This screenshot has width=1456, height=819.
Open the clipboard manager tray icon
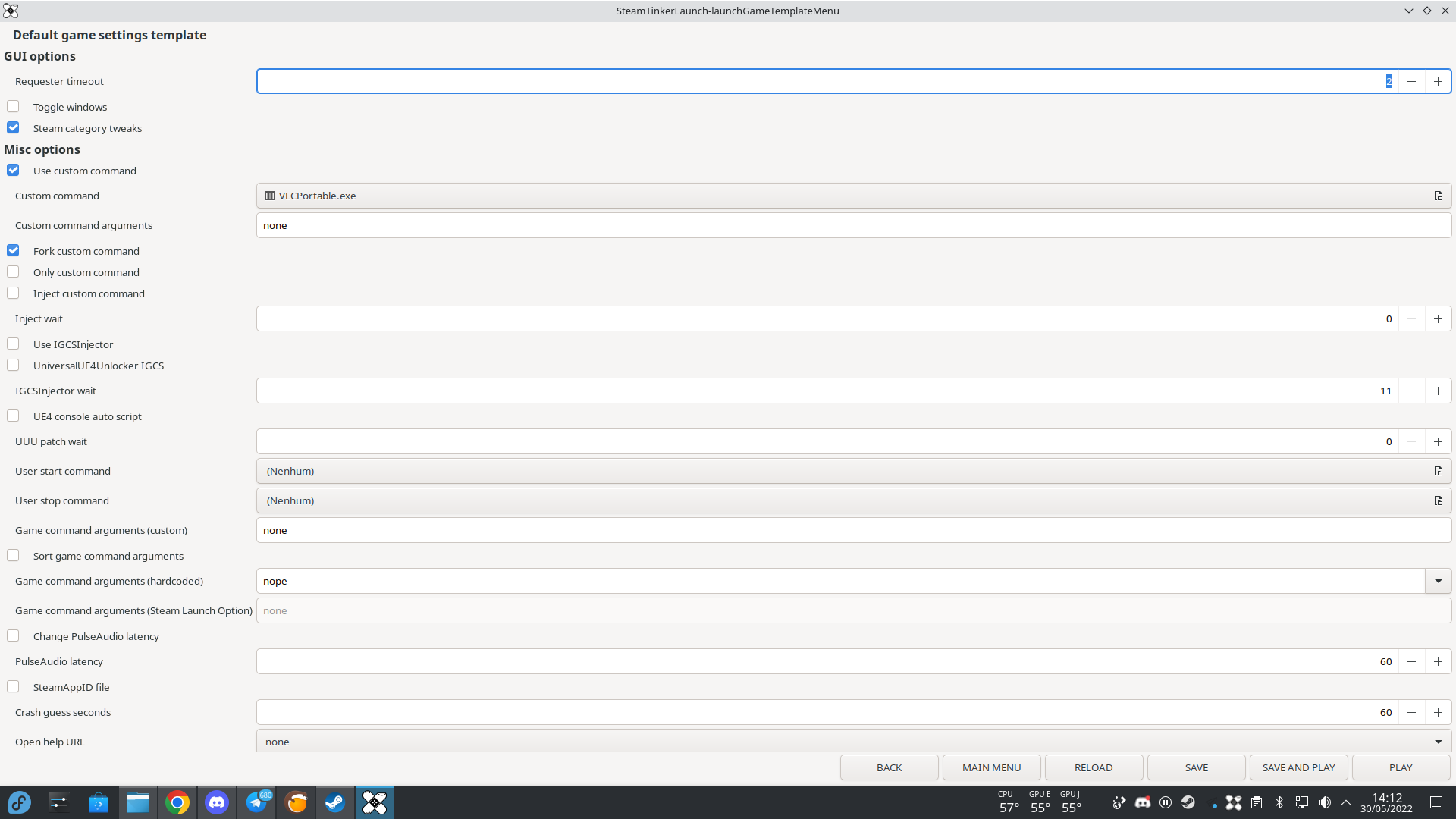pos(1257,802)
